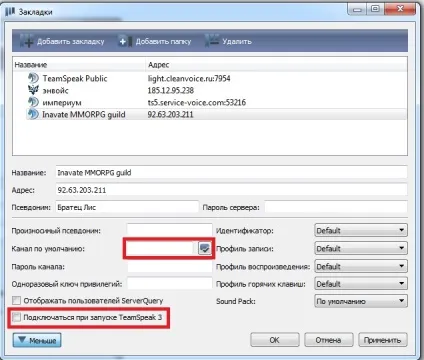Click the address 185.12.95.238

(171, 90)
